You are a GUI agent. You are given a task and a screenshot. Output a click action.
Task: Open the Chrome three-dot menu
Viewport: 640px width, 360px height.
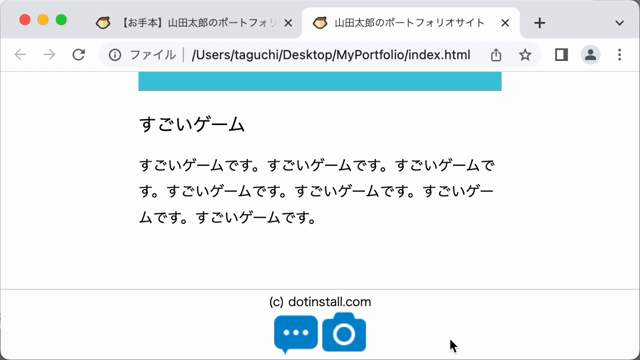point(619,55)
